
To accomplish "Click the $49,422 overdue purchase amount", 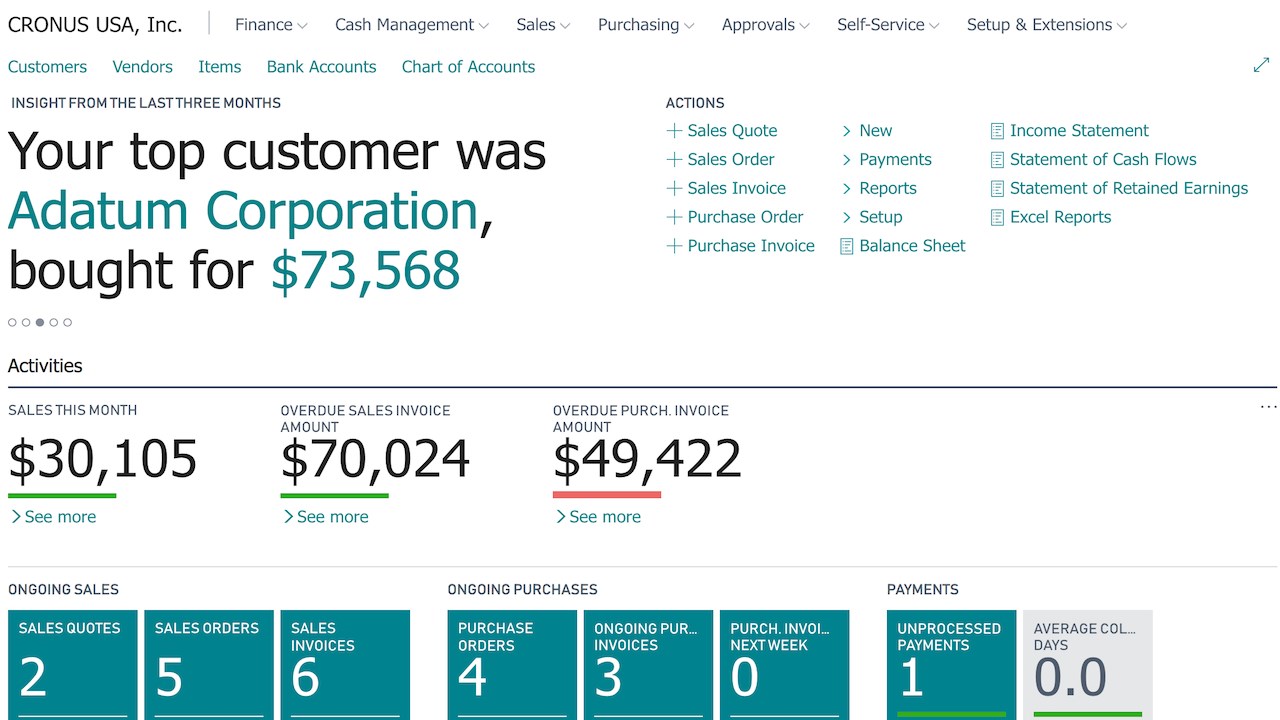I will tap(647, 460).
